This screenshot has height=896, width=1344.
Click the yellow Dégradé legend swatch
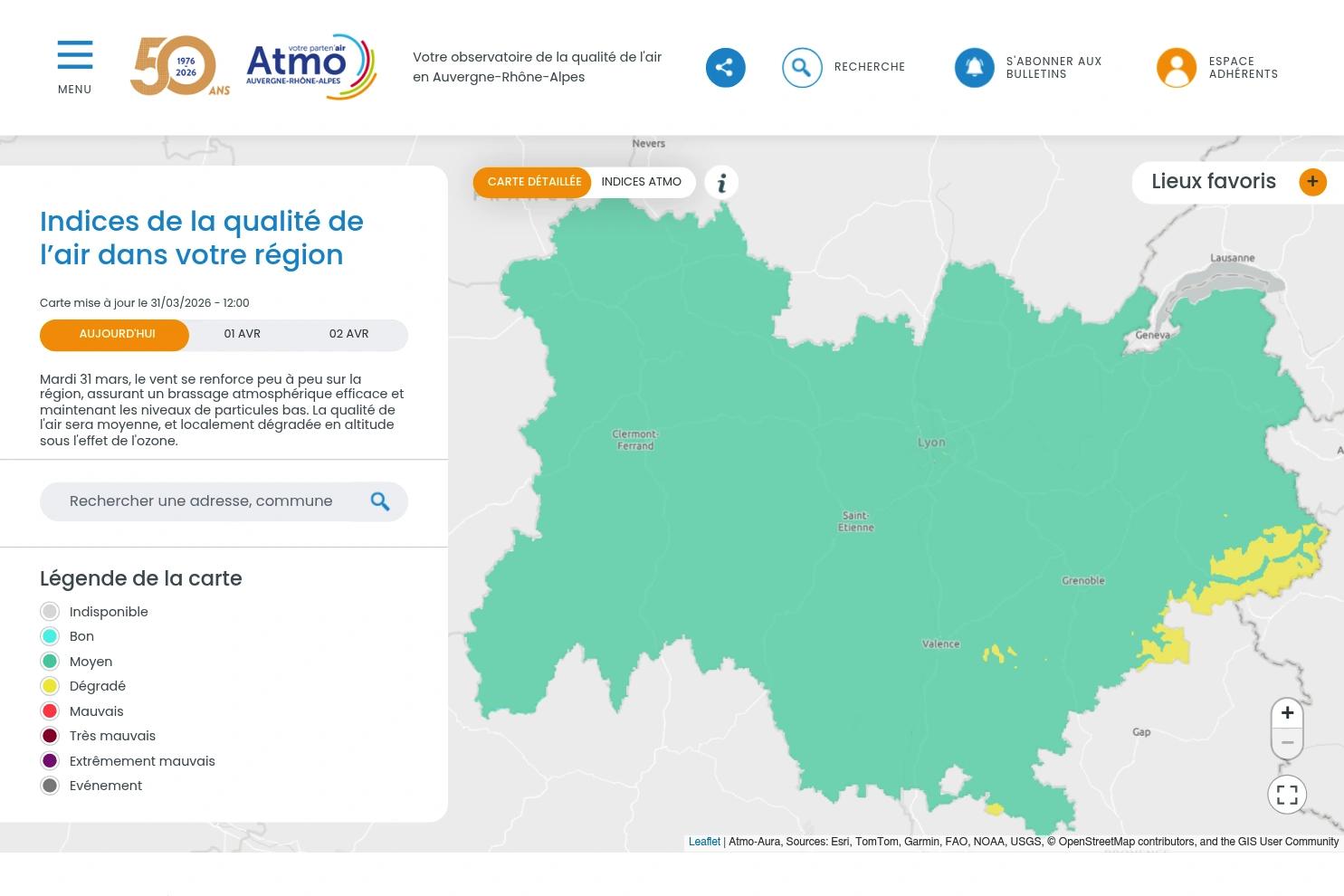coord(50,685)
